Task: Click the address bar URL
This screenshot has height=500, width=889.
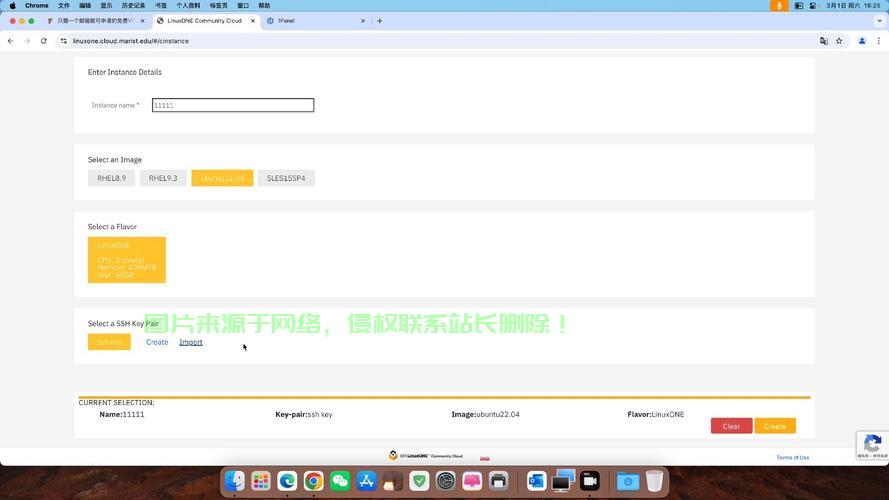Action: (131, 41)
